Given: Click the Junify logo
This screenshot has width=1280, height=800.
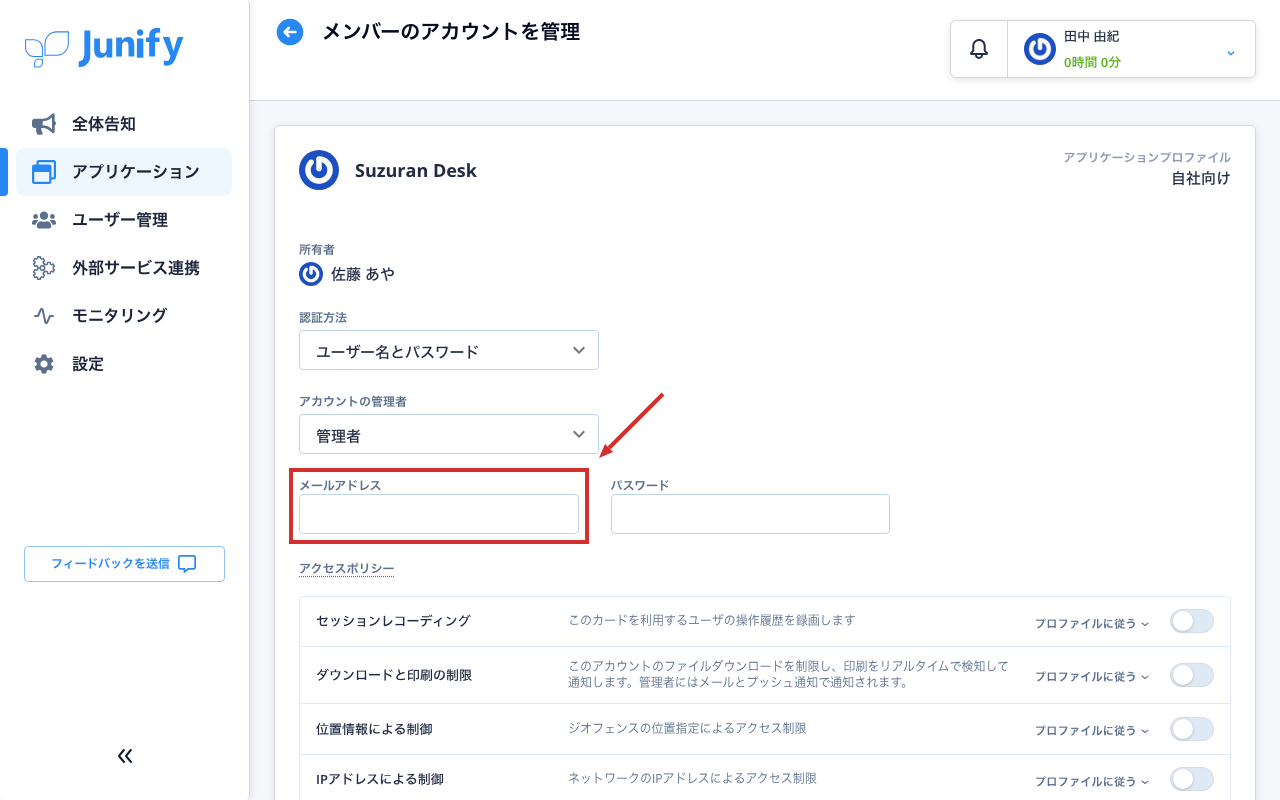Looking at the screenshot, I should [104, 47].
